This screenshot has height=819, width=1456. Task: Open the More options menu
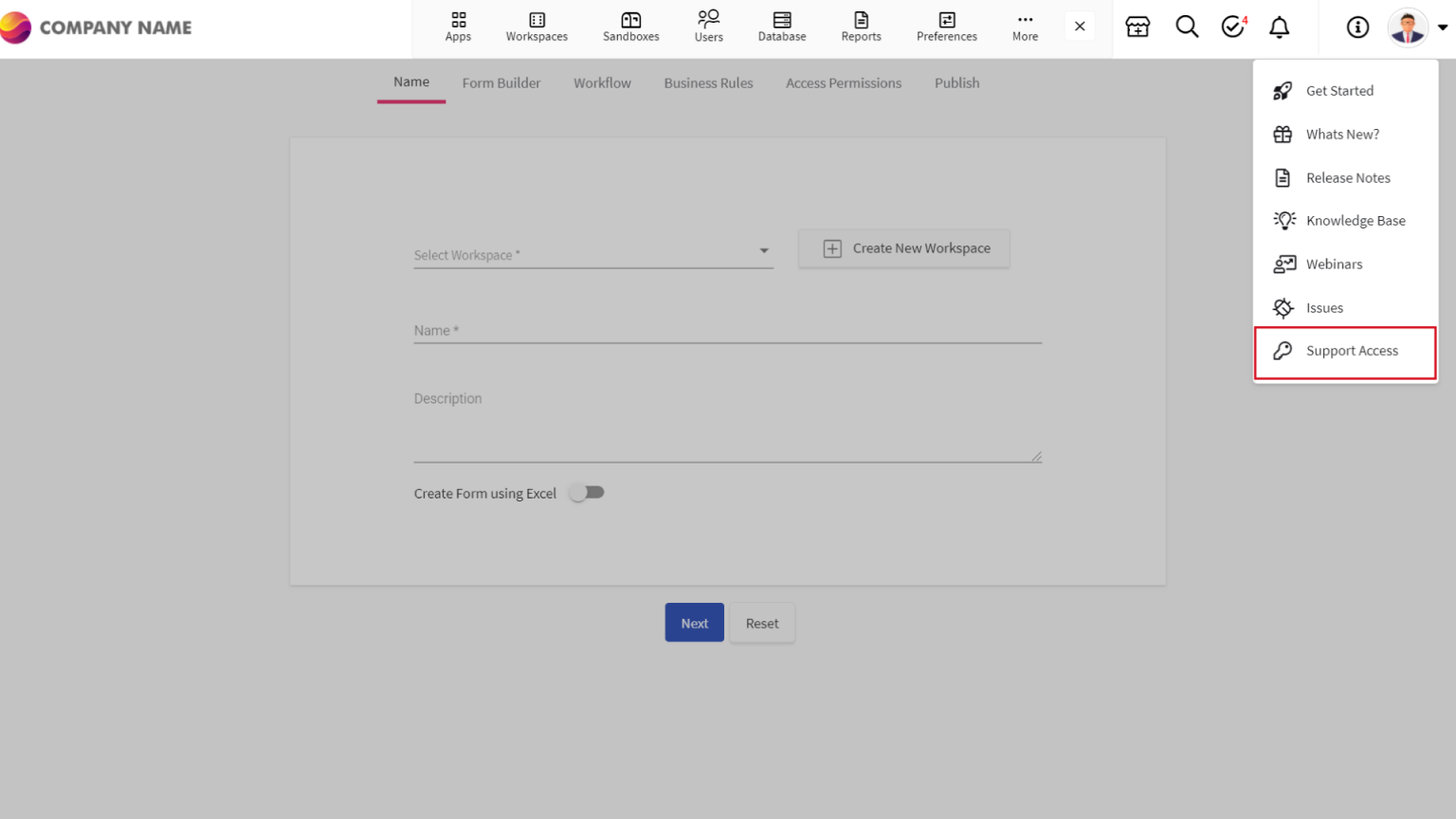(x=1025, y=26)
